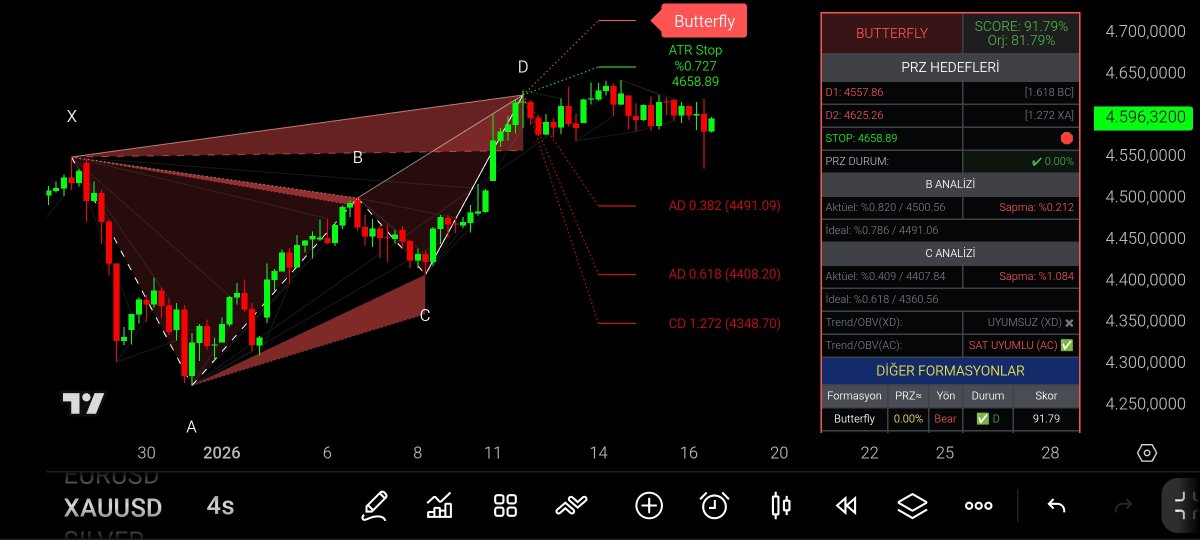Click the PRZ DURUM label

click(x=857, y=161)
